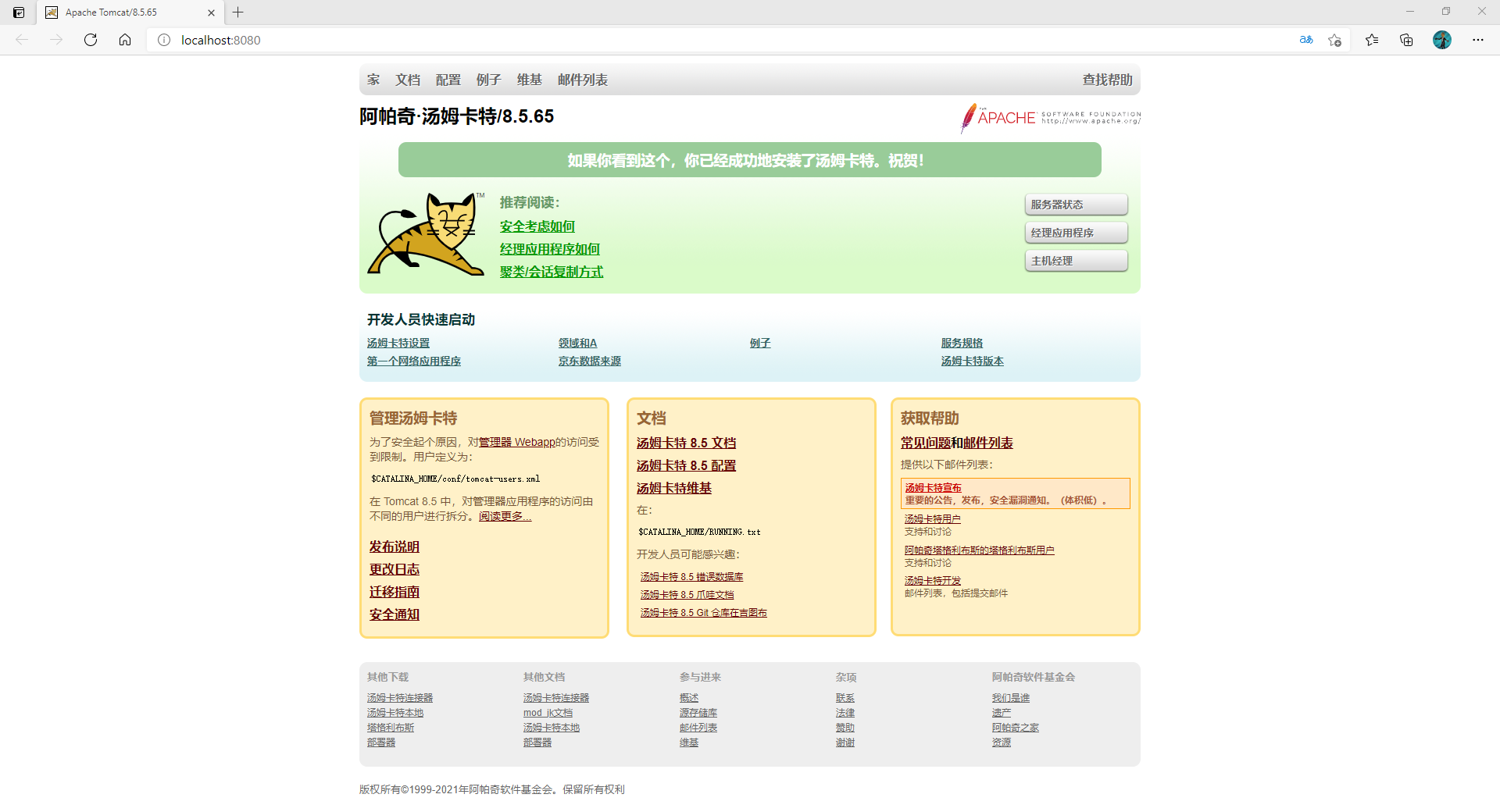Image resolution: width=1500 pixels, height=812 pixels.
Task: Open the 汤姆卡特用户 mailing list link
Action: pos(933,519)
